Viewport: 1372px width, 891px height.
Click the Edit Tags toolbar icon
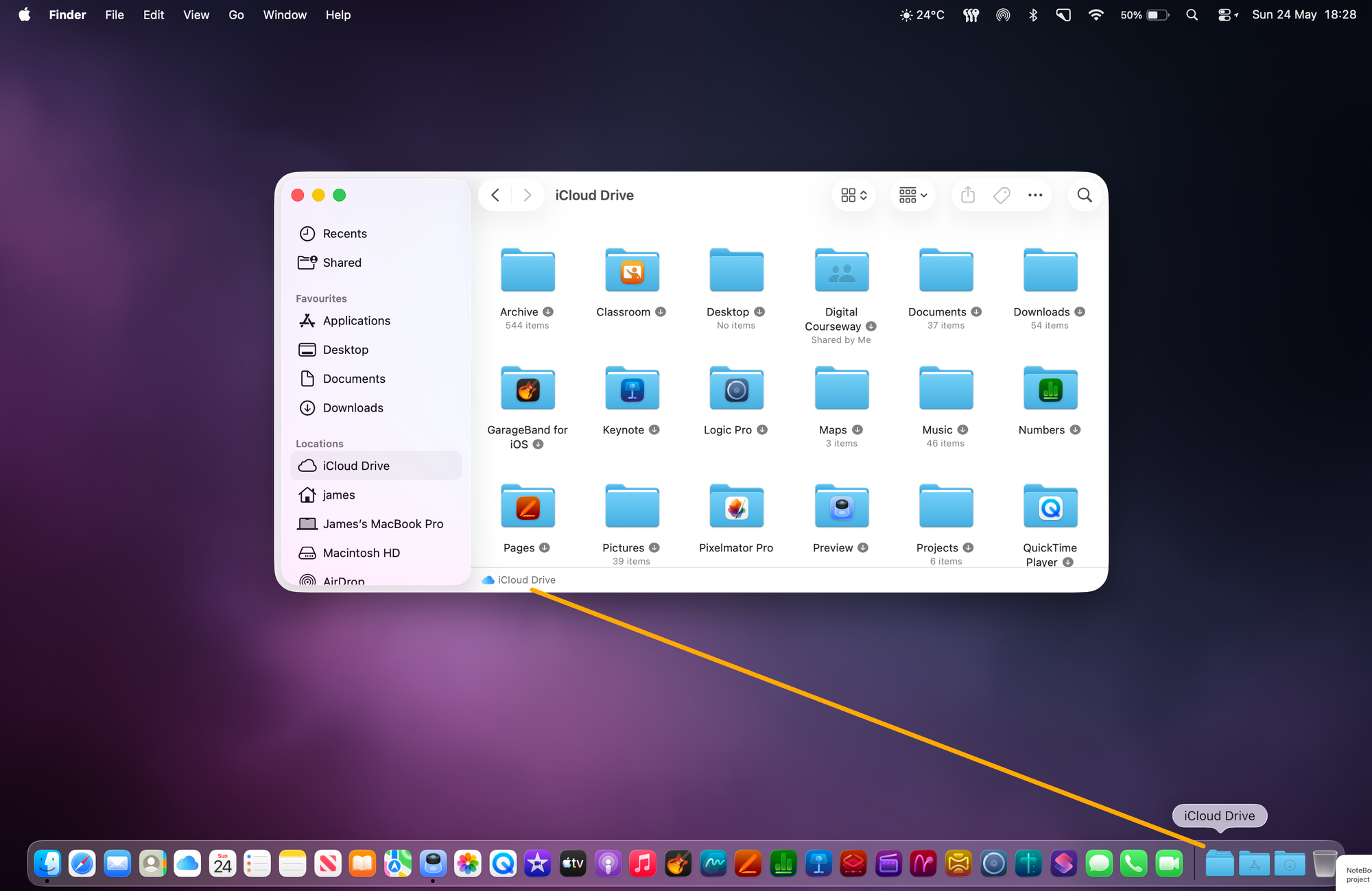(1002, 195)
